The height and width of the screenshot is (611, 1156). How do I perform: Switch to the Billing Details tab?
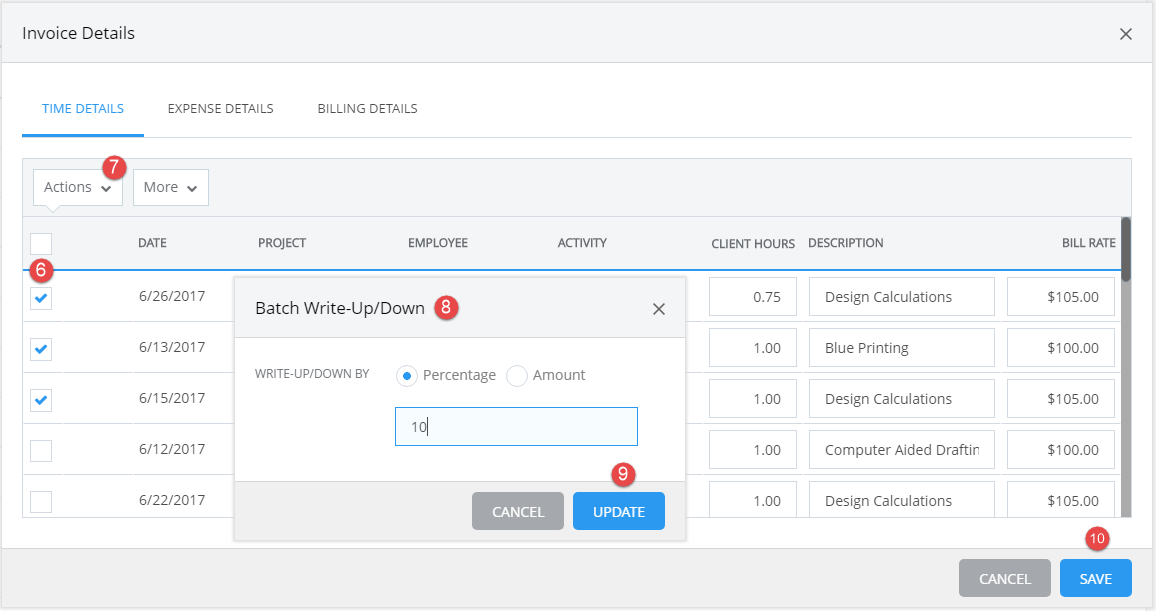pos(367,108)
